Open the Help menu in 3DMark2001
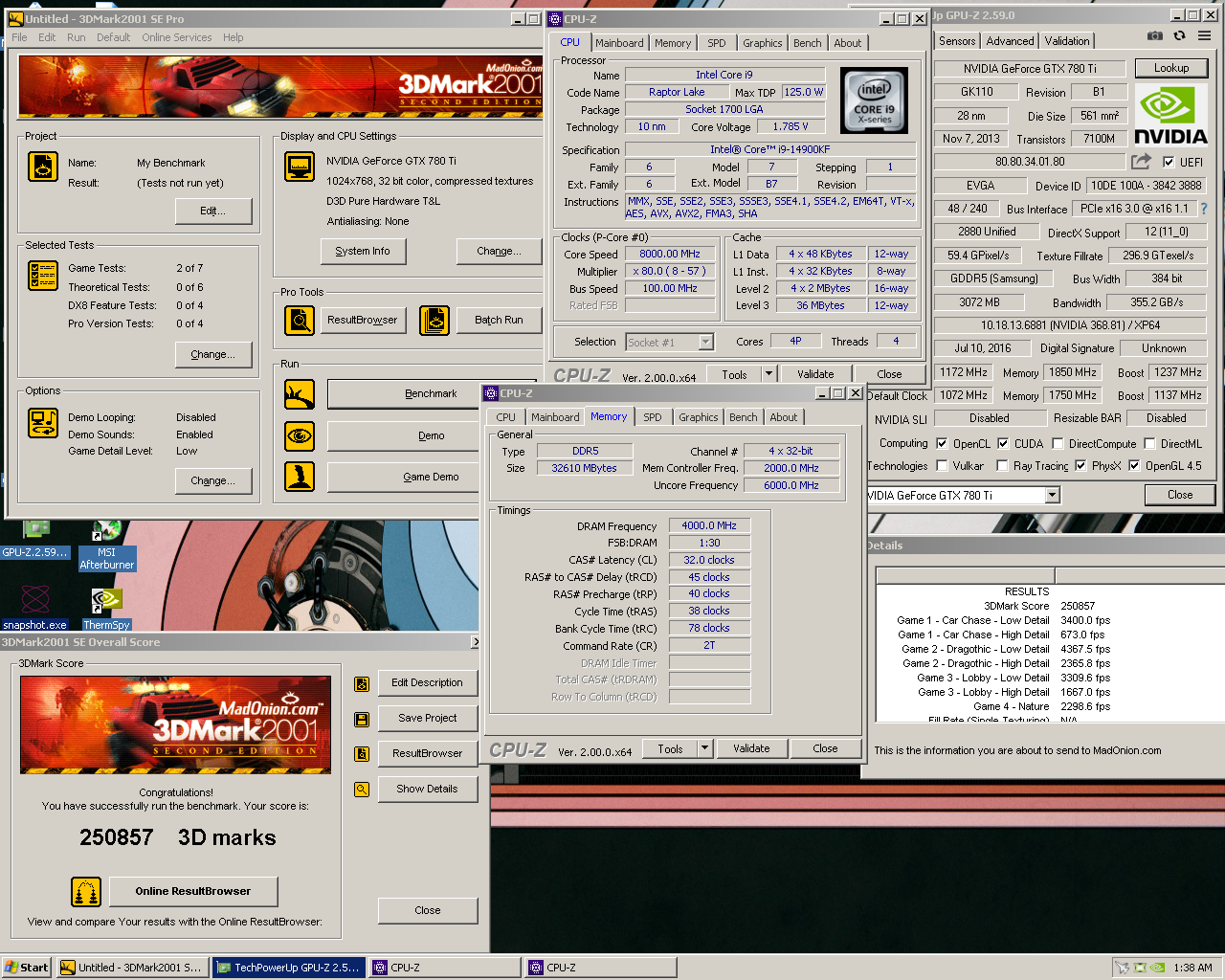This screenshot has height=980, width=1225. click(234, 37)
